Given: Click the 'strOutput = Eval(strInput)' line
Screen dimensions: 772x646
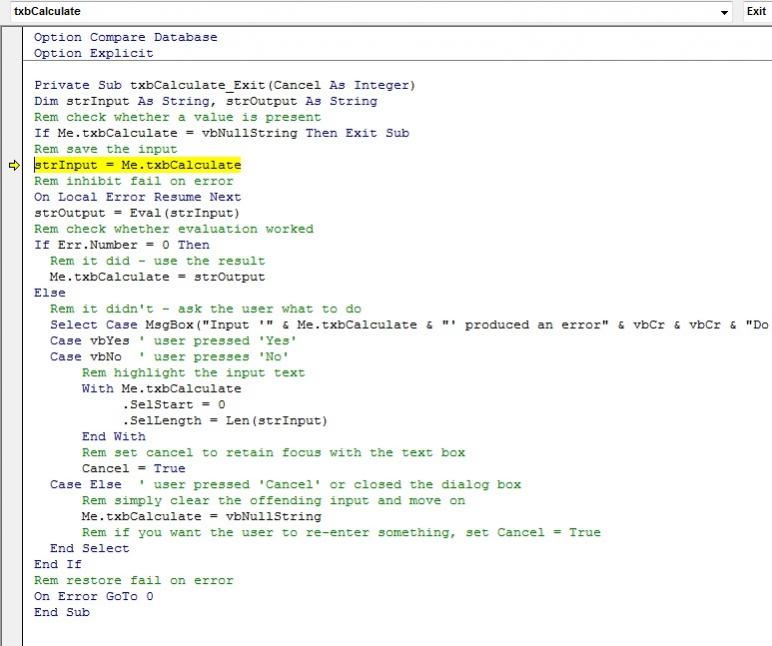Looking at the screenshot, I should pyautogui.click(x=137, y=213).
